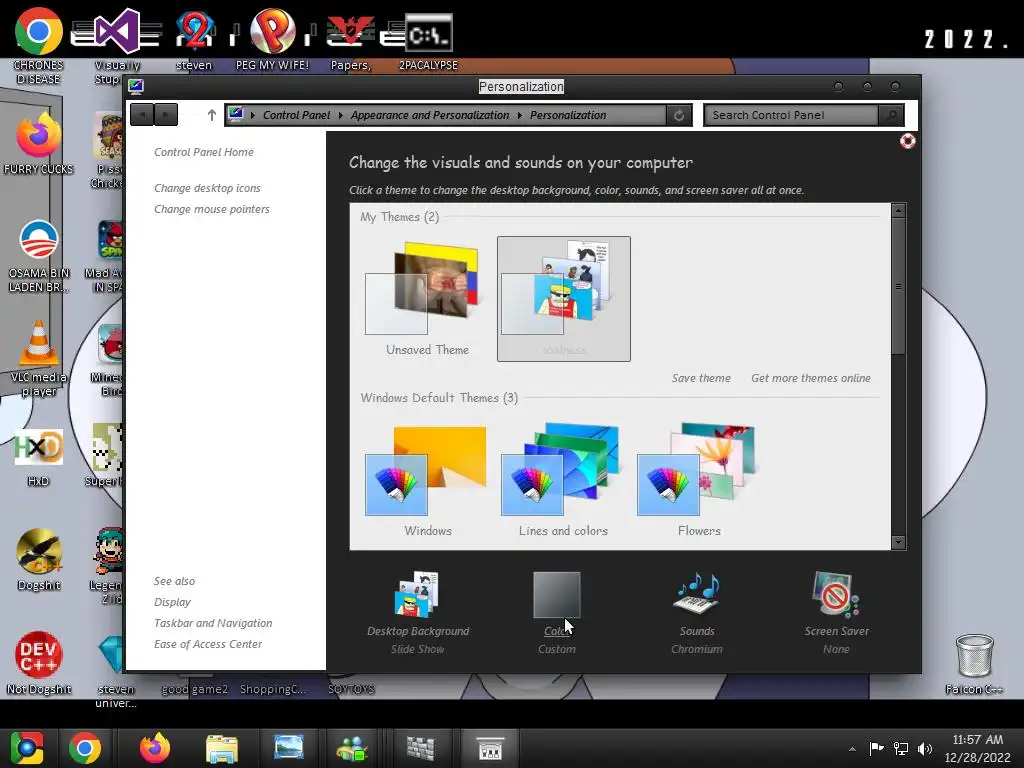The width and height of the screenshot is (1024, 768).
Task: Expand the dropdown after Control Panel breadcrumb
Action: click(x=340, y=115)
